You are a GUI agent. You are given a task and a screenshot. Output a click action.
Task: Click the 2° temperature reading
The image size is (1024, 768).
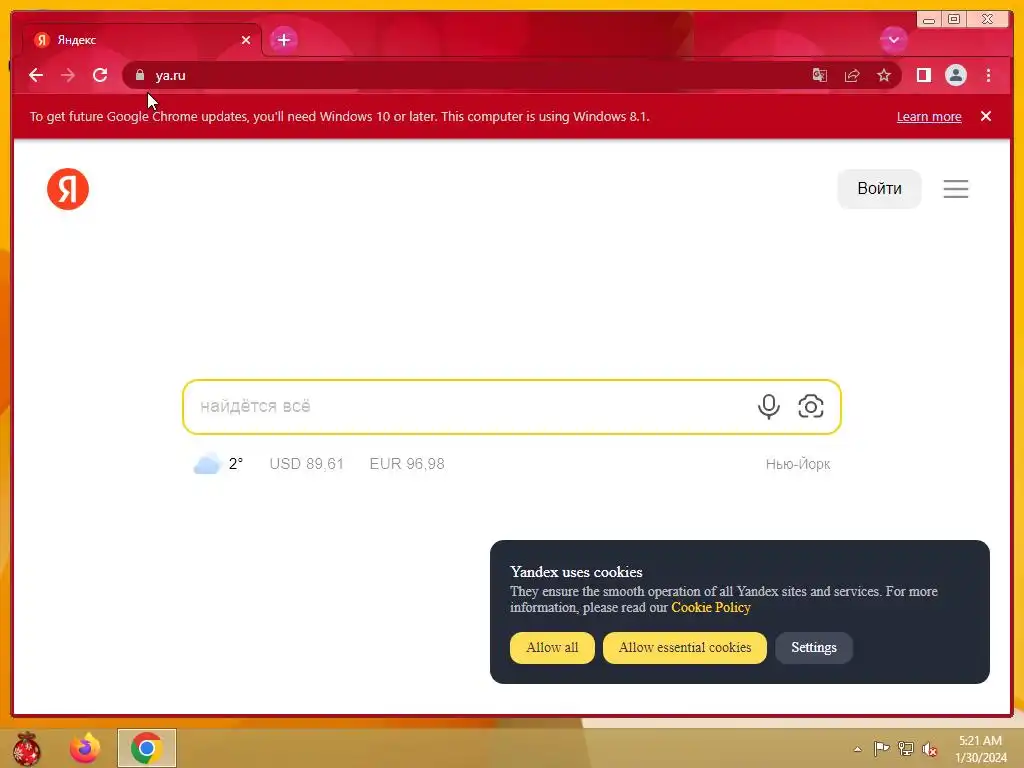tap(236, 464)
